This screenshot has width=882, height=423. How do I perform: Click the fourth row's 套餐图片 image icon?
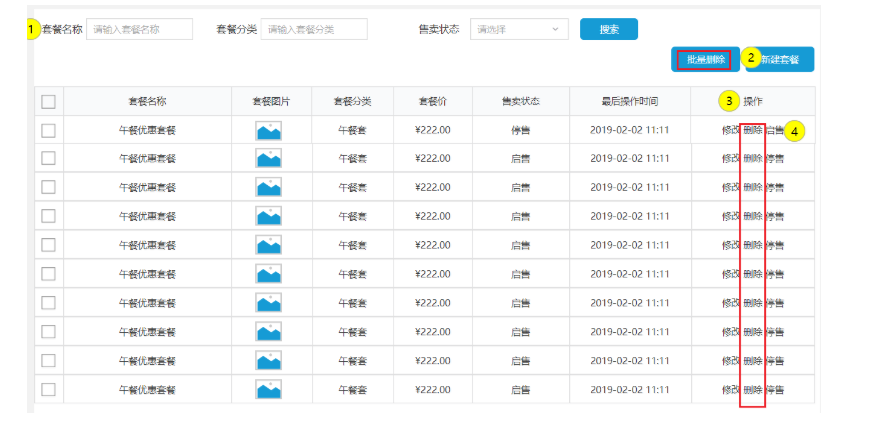pyautogui.click(x=268, y=216)
